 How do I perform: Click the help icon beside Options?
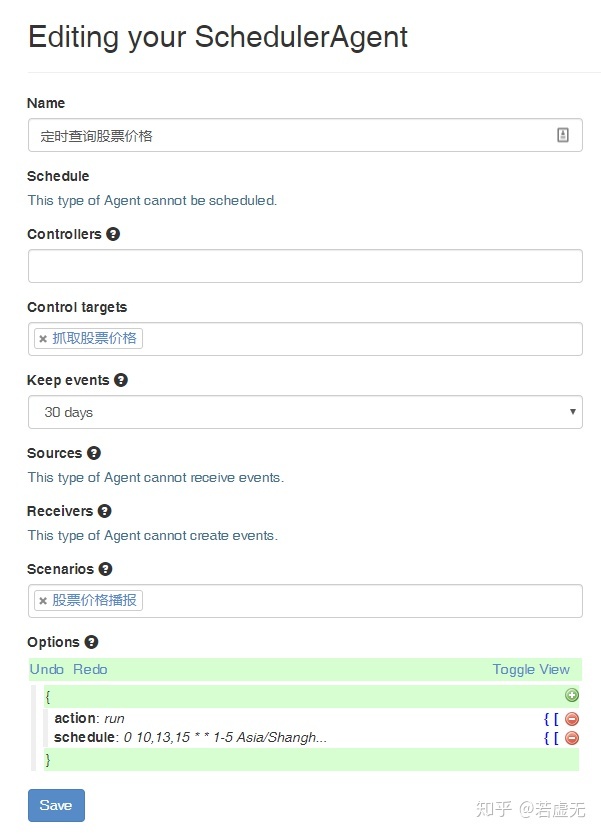tap(92, 642)
